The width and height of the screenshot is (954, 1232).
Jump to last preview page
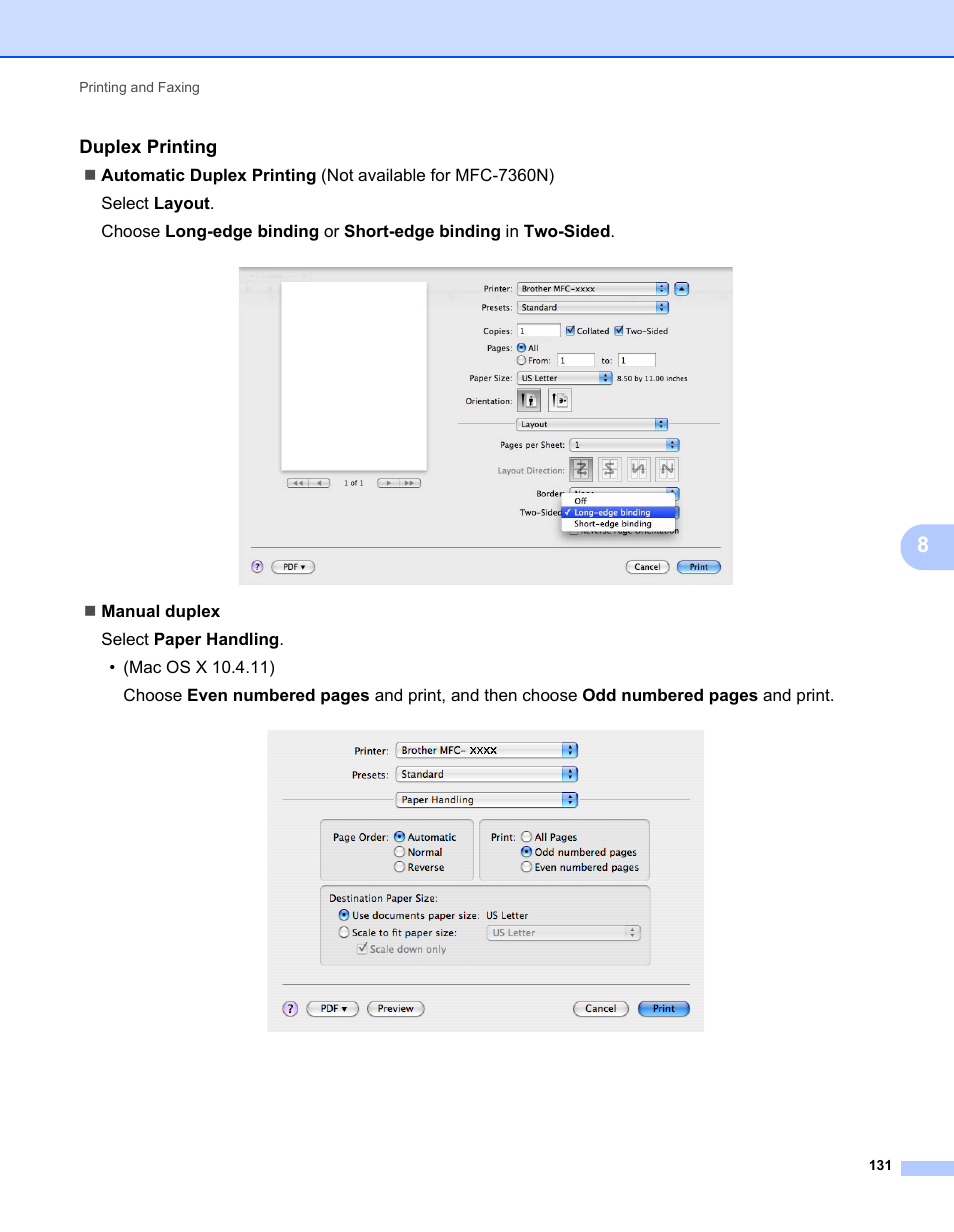click(410, 483)
